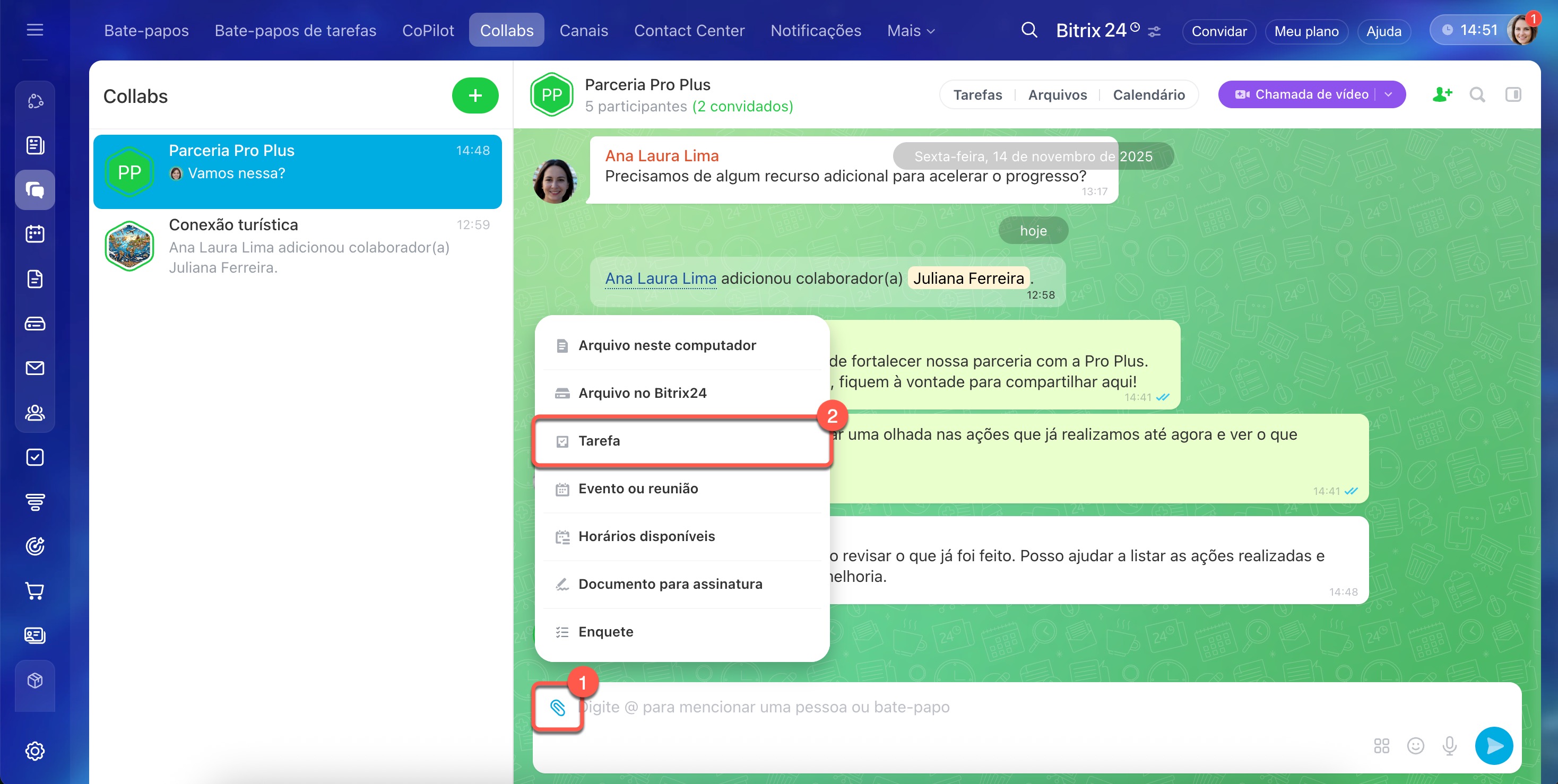Click the microphone voice message icon
The height and width of the screenshot is (784, 1558).
(1449, 745)
